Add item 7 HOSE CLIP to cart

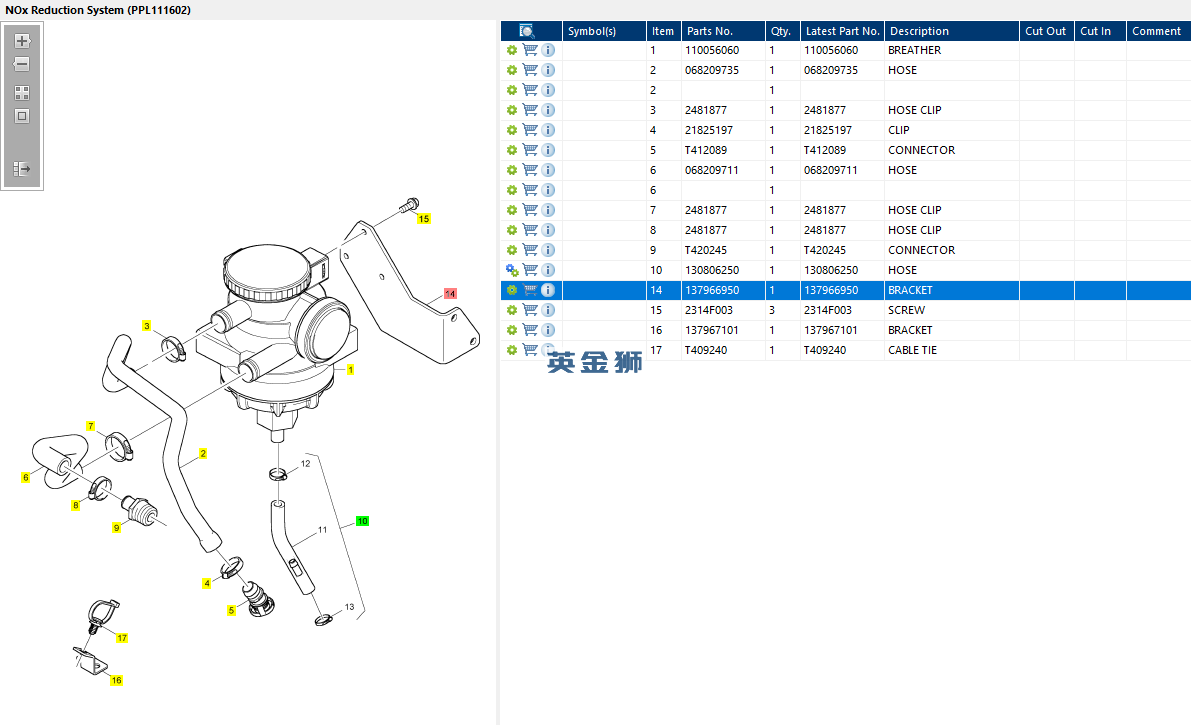point(530,210)
